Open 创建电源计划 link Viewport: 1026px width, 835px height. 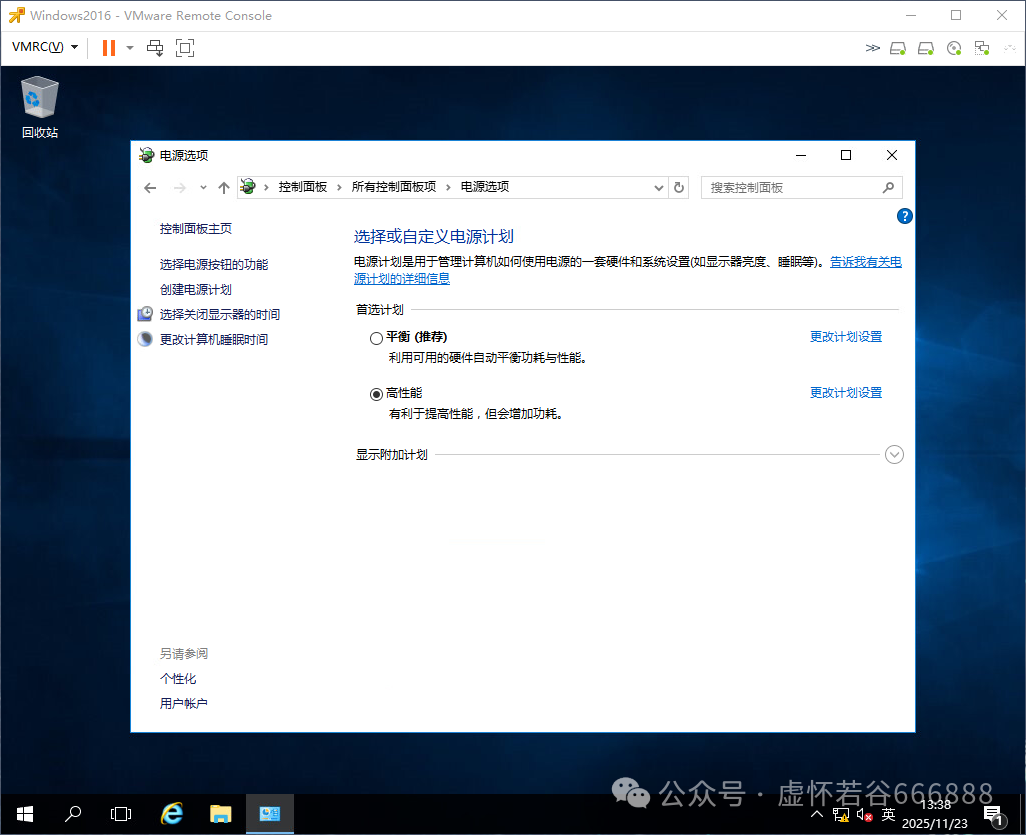click(196, 289)
